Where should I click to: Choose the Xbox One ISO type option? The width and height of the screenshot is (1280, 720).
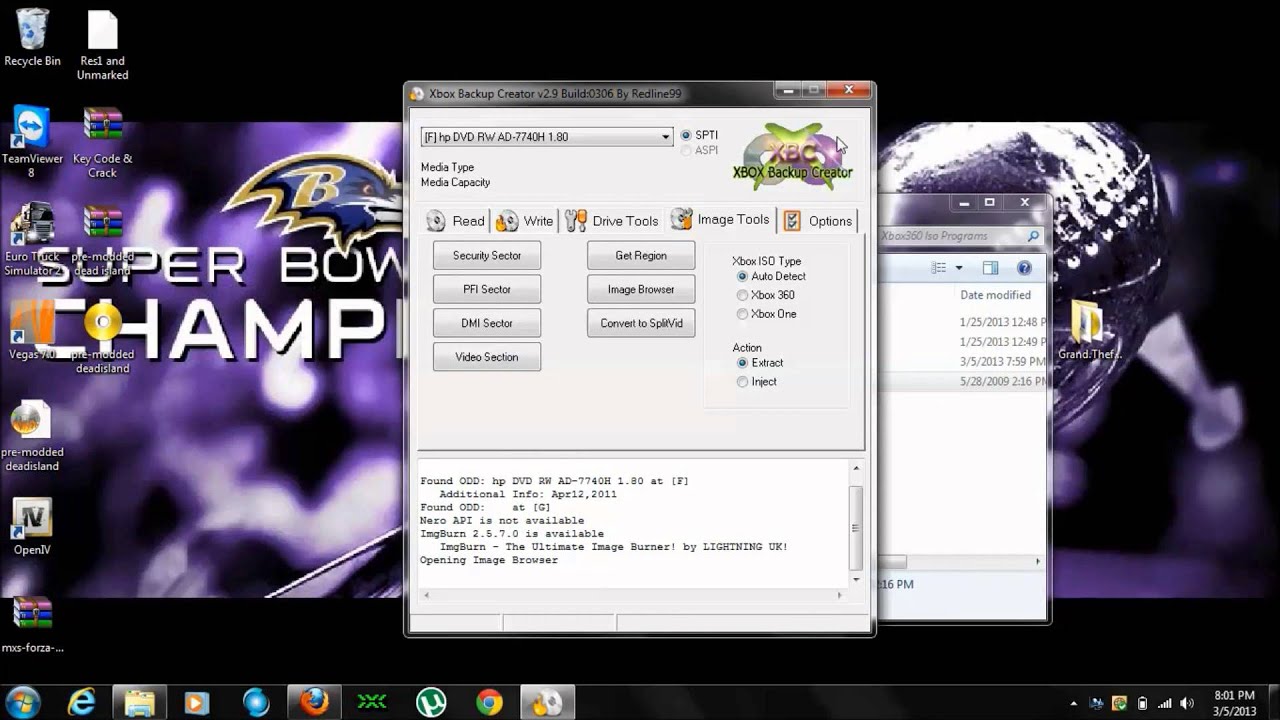point(742,314)
